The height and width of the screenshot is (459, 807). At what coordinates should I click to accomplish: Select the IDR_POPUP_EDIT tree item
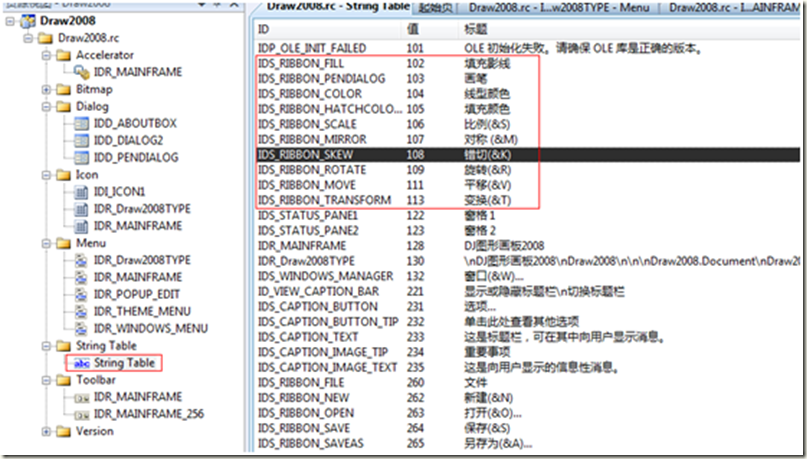click(x=136, y=294)
